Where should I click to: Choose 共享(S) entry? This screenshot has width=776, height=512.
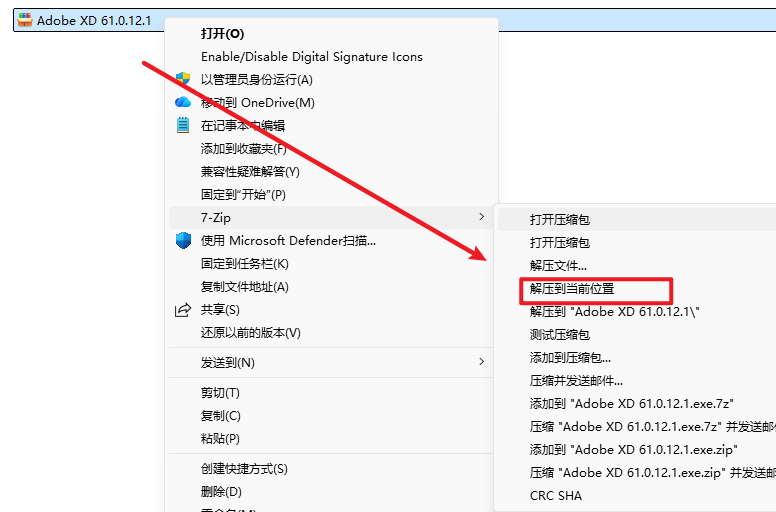pyautogui.click(x=220, y=310)
